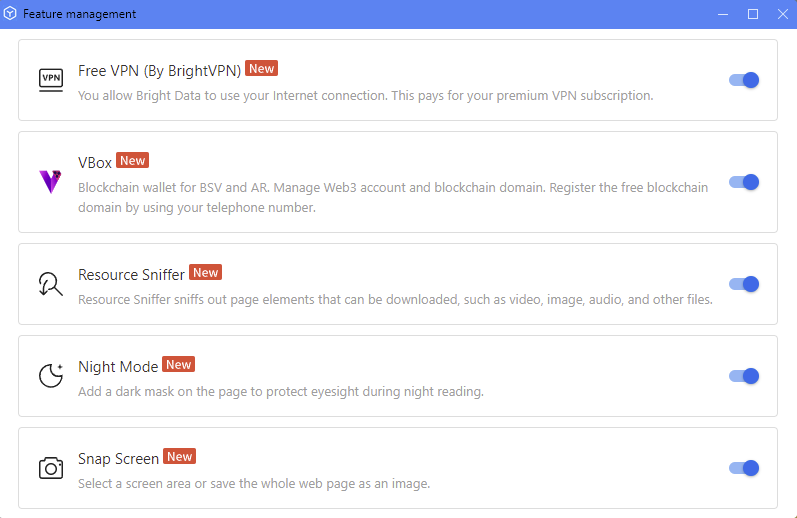This screenshot has width=797, height=518.
Task: Select the Resource Sniffer title
Action: pyautogui.click(x=131, y=275)
